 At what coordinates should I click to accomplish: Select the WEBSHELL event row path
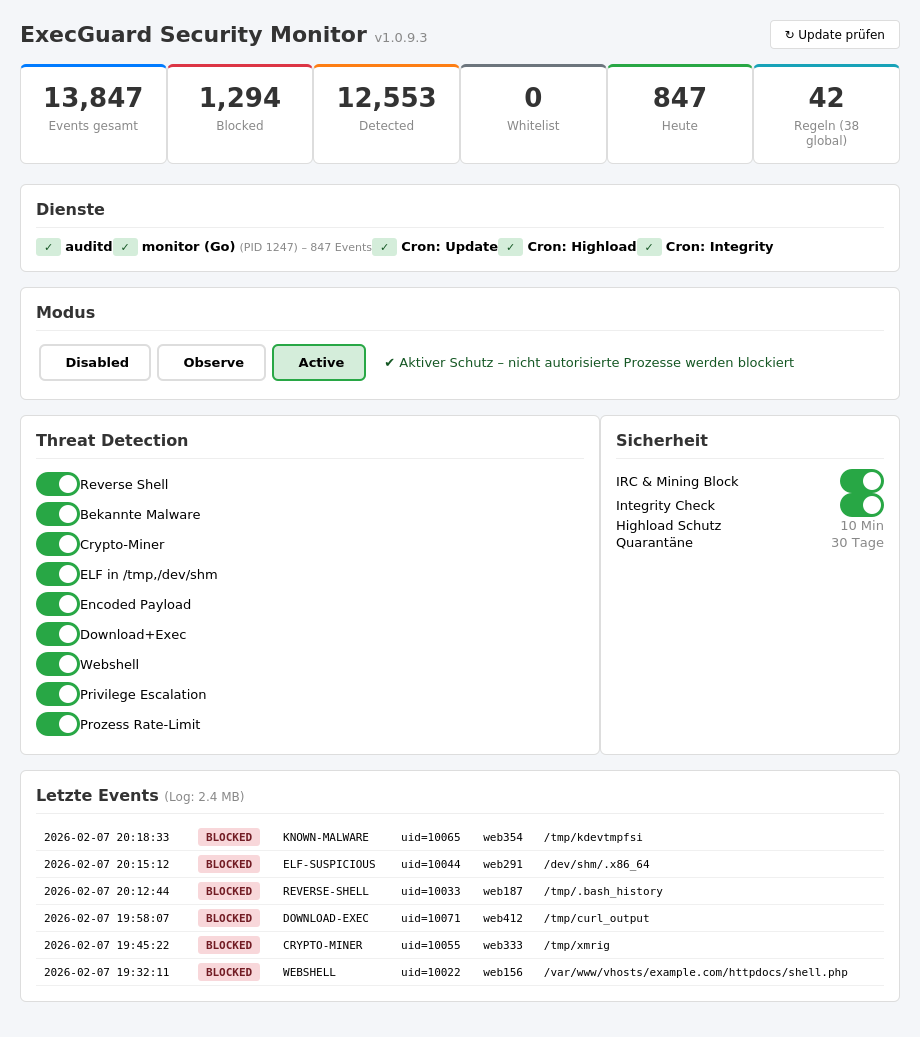click(695, 972)
